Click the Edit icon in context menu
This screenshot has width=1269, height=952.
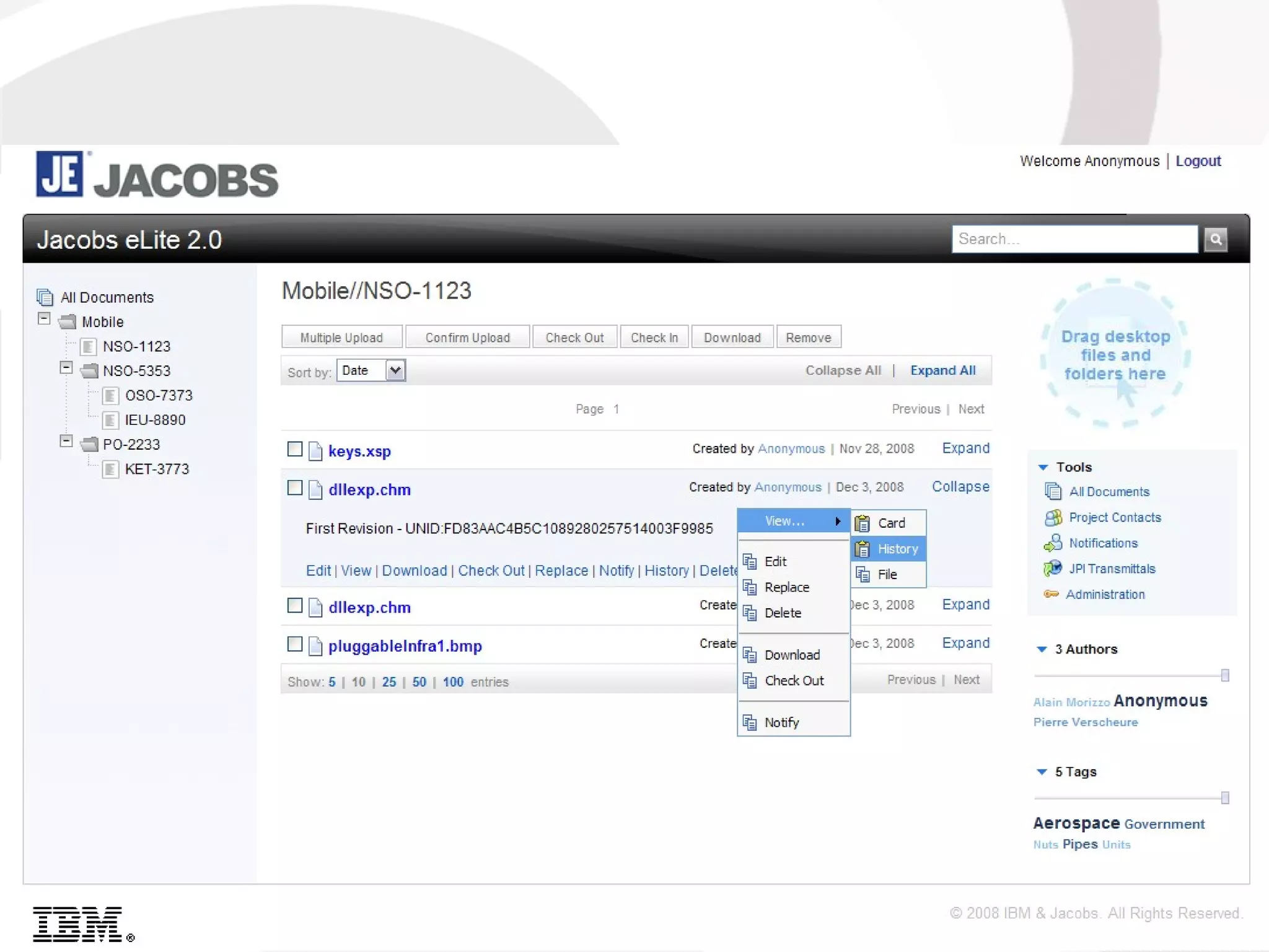click(x=750, y=562)
